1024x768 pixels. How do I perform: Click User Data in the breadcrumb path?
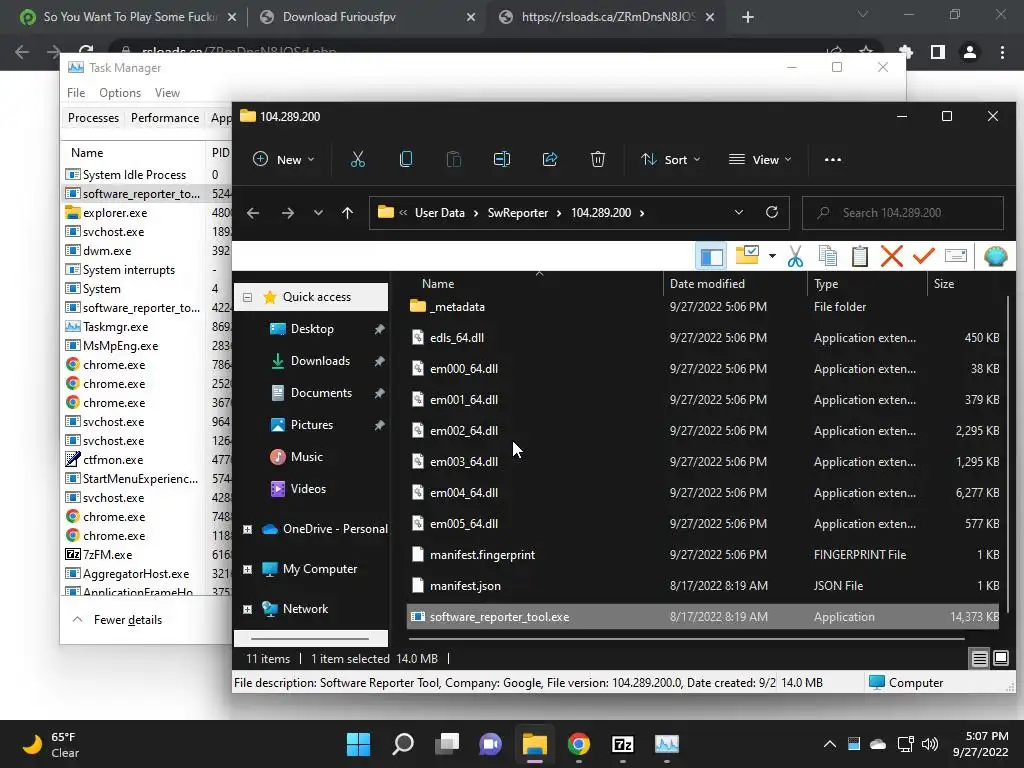point(440,213)
